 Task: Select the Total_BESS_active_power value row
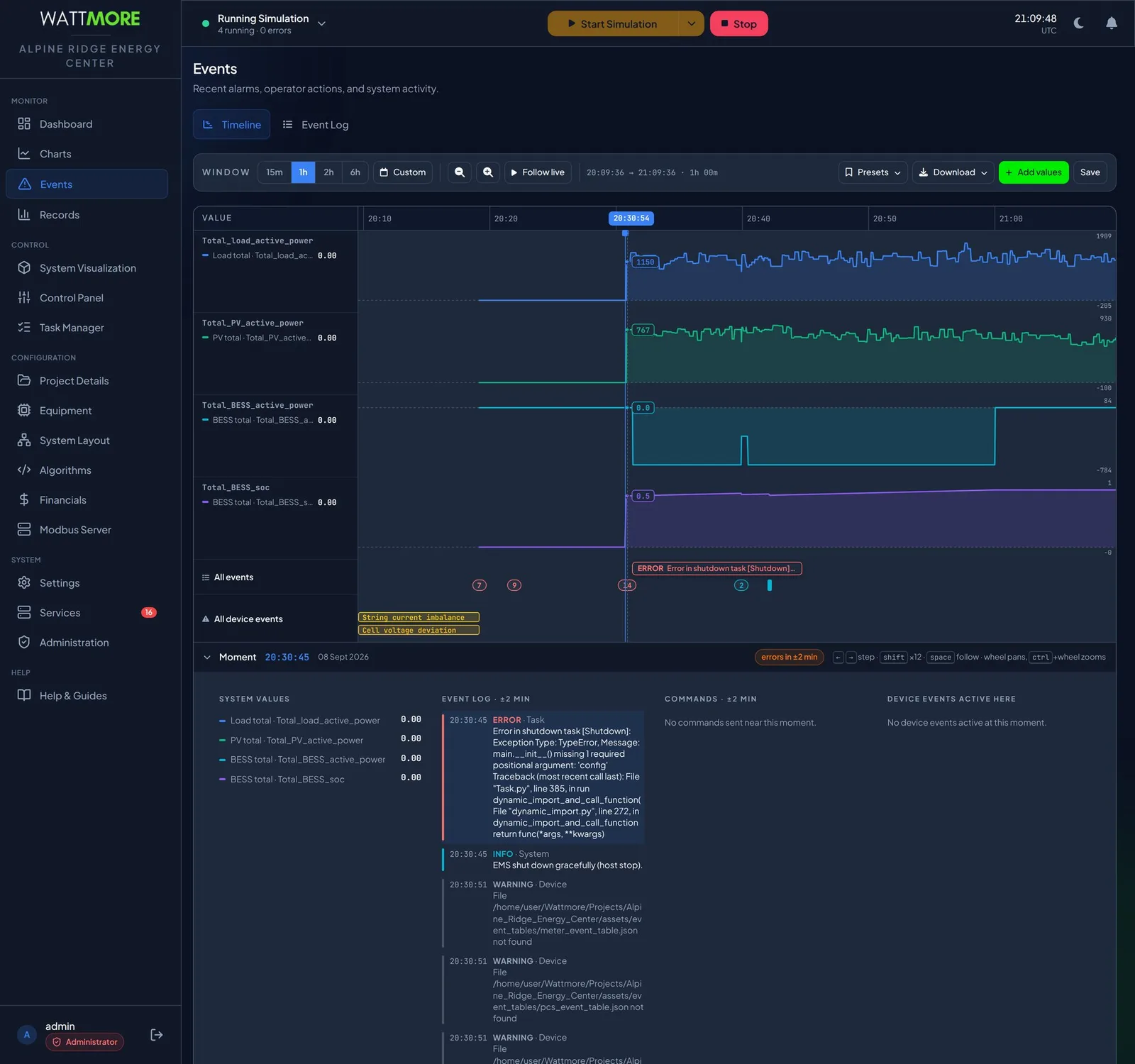pos(275,436)
